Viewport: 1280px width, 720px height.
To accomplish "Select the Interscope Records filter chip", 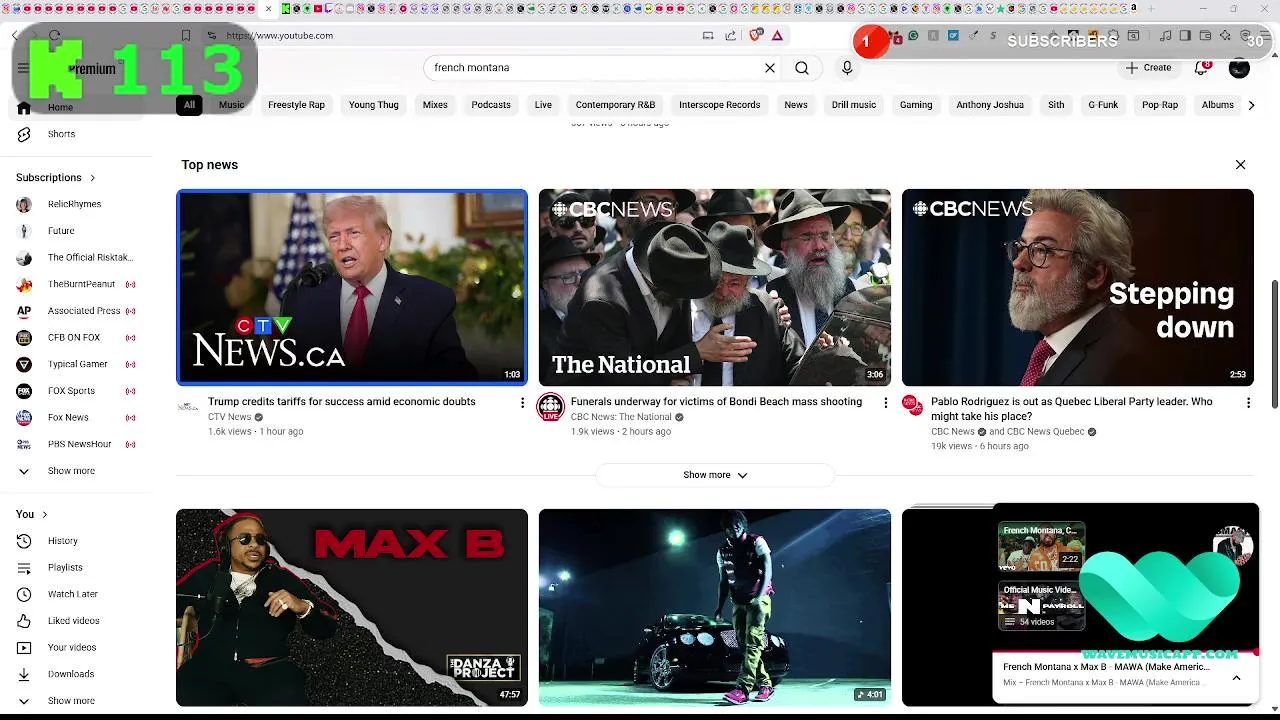I will click(720, 105).
